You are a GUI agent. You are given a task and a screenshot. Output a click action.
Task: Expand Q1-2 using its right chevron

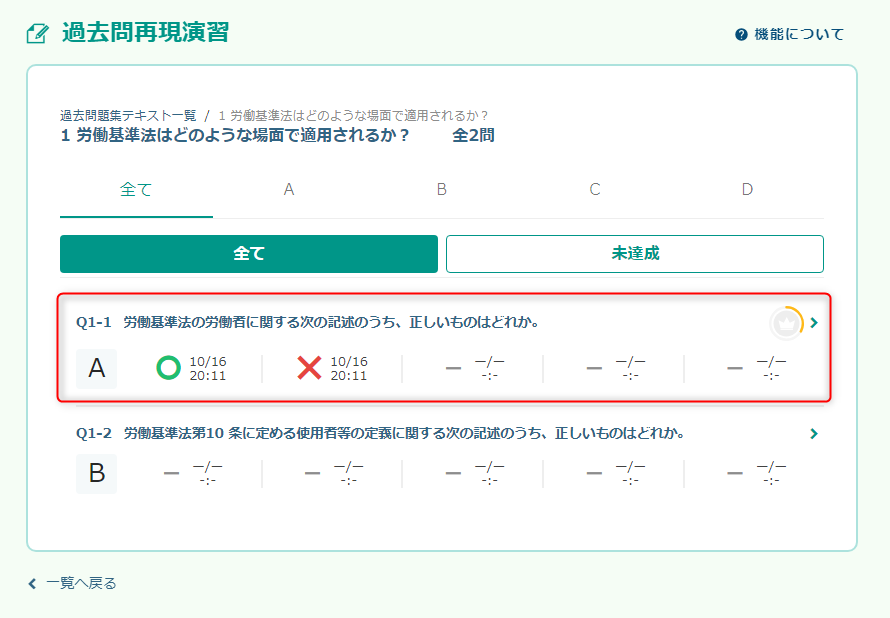click(815, 434)
